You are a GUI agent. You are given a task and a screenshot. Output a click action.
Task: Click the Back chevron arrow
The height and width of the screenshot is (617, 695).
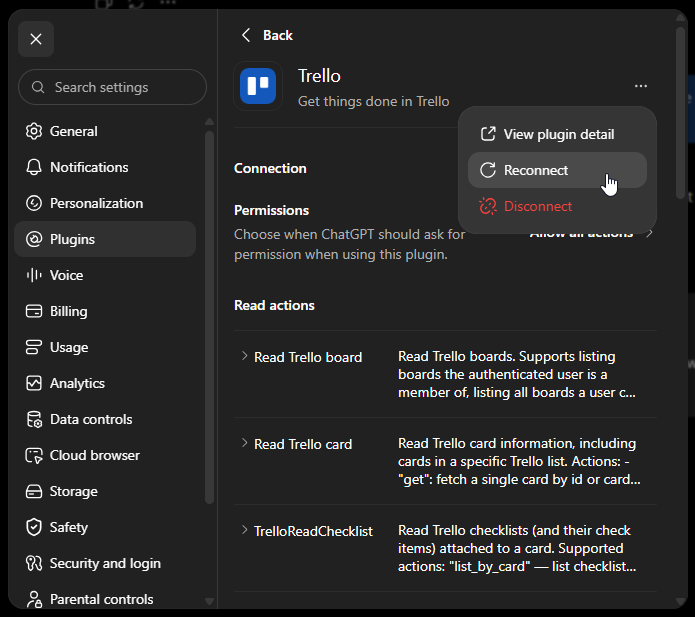[x=246, y=35]
